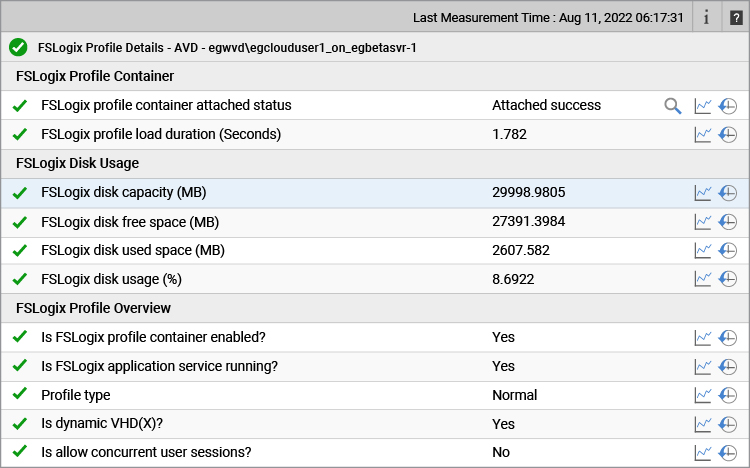
Task: Select 'Profile type' label
Action: [x=76, y=395]
